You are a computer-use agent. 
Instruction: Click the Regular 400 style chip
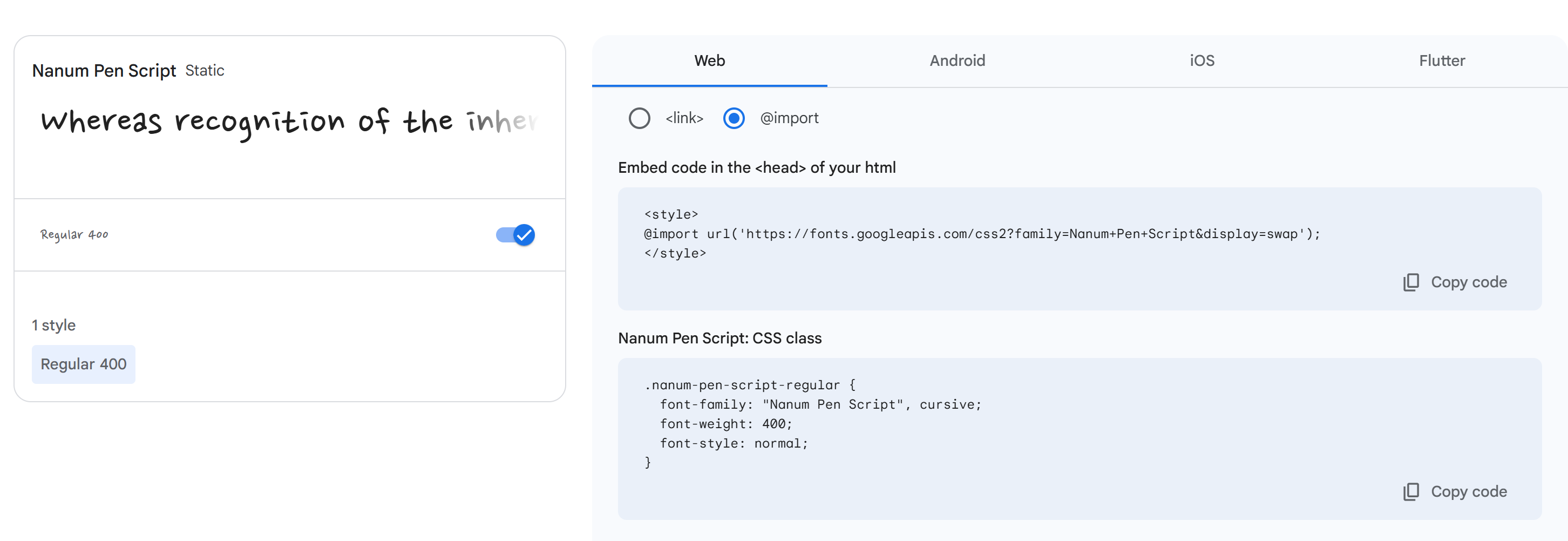[83, 364]
